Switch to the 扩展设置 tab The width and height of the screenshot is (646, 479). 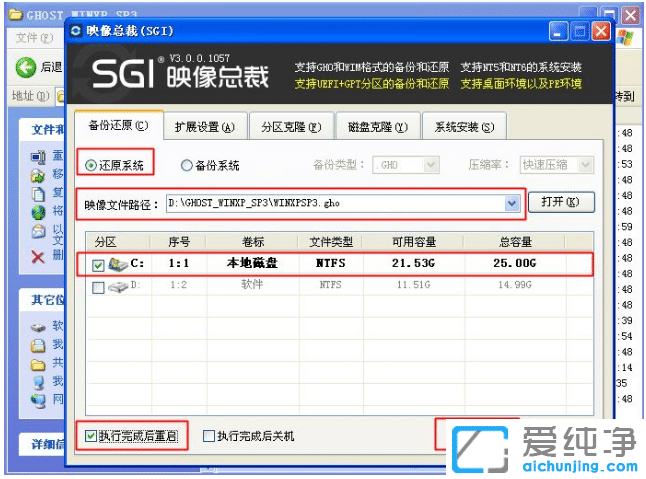(205, 127)
